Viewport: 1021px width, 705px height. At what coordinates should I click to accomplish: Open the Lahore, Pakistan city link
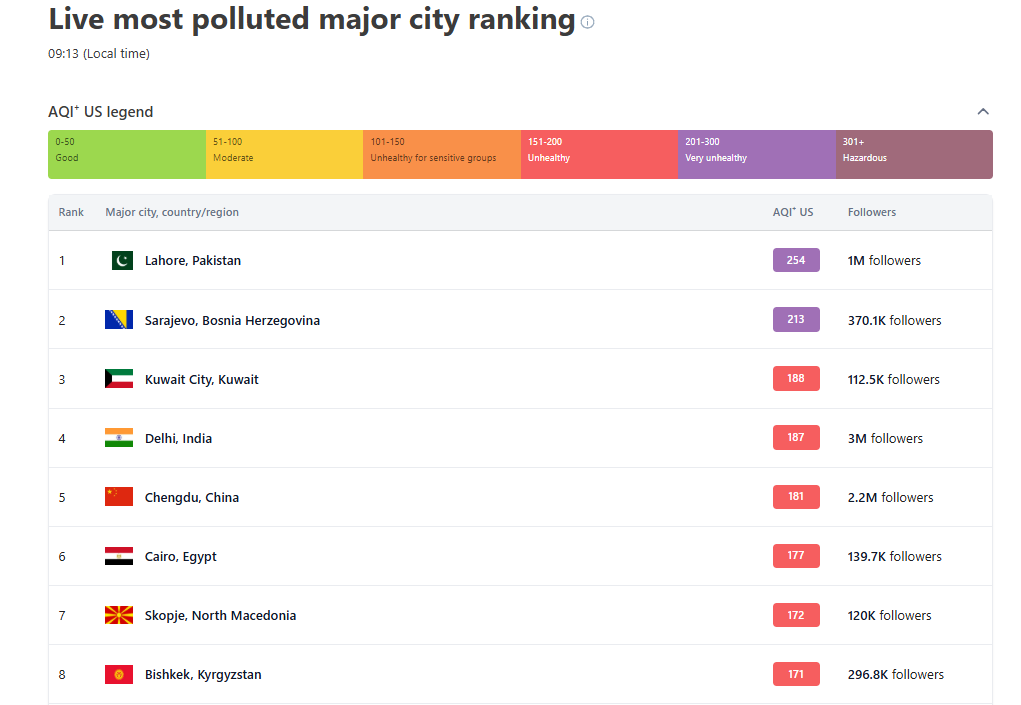(193, 261)
